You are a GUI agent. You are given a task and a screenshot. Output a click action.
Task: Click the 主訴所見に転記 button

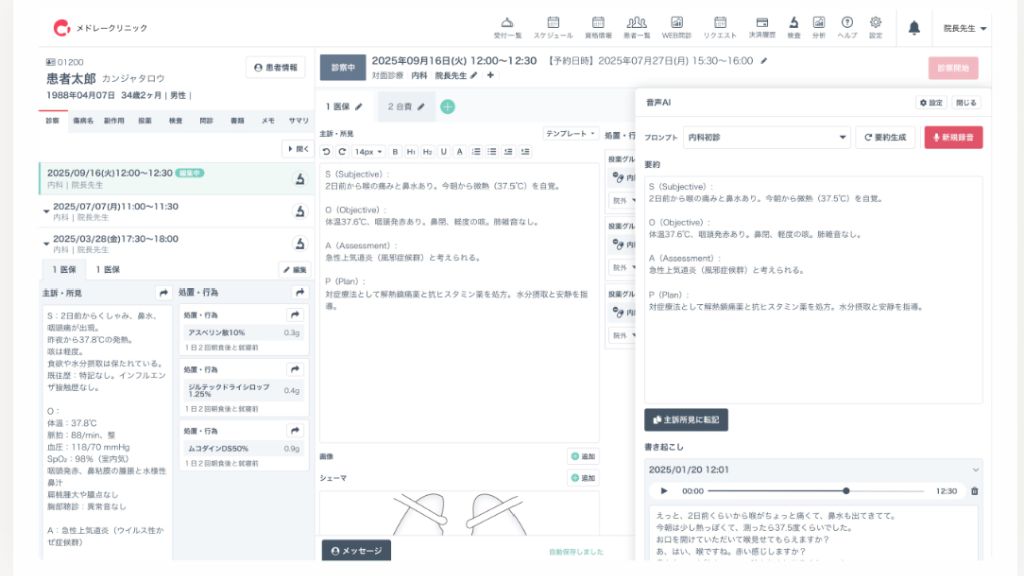685,420
